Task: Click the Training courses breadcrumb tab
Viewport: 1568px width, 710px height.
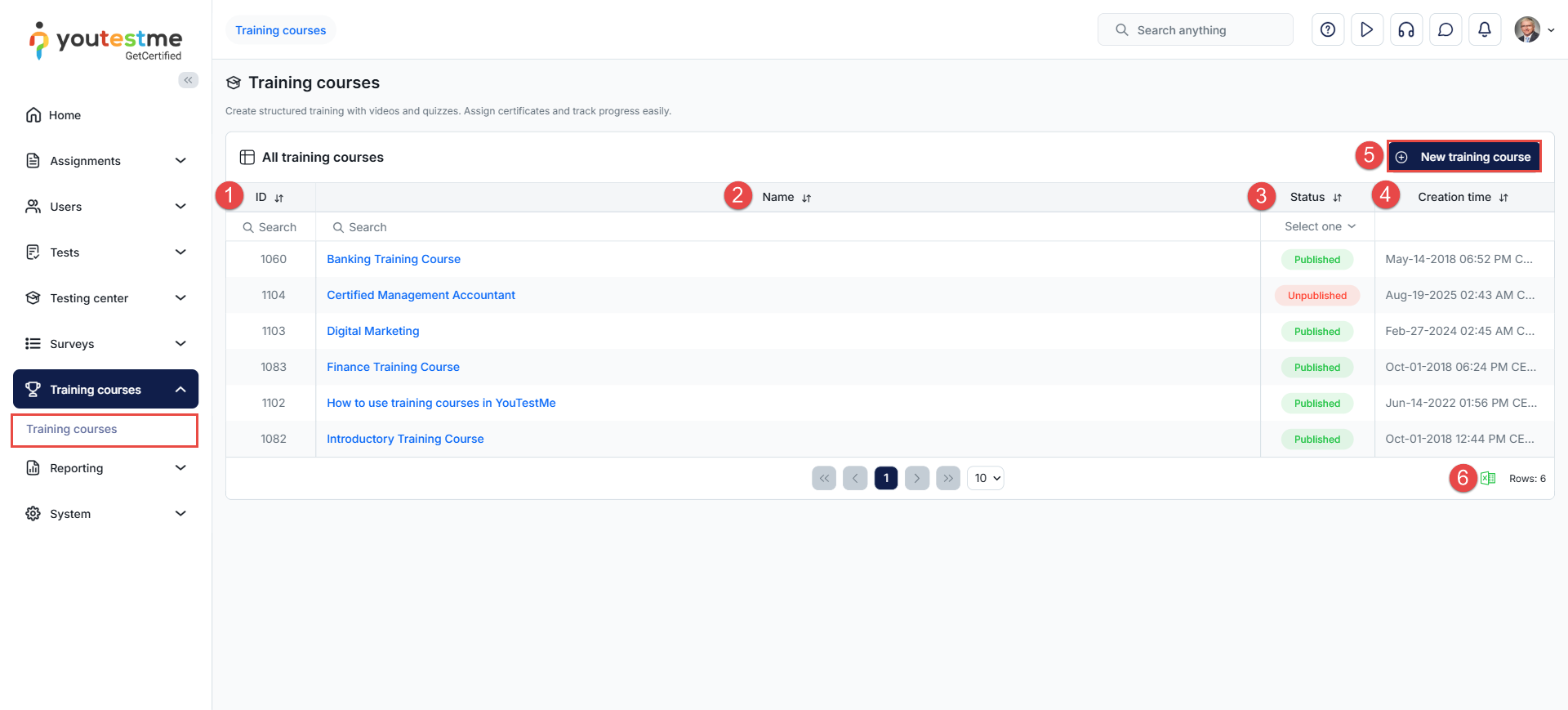Action: click(281, 30)
